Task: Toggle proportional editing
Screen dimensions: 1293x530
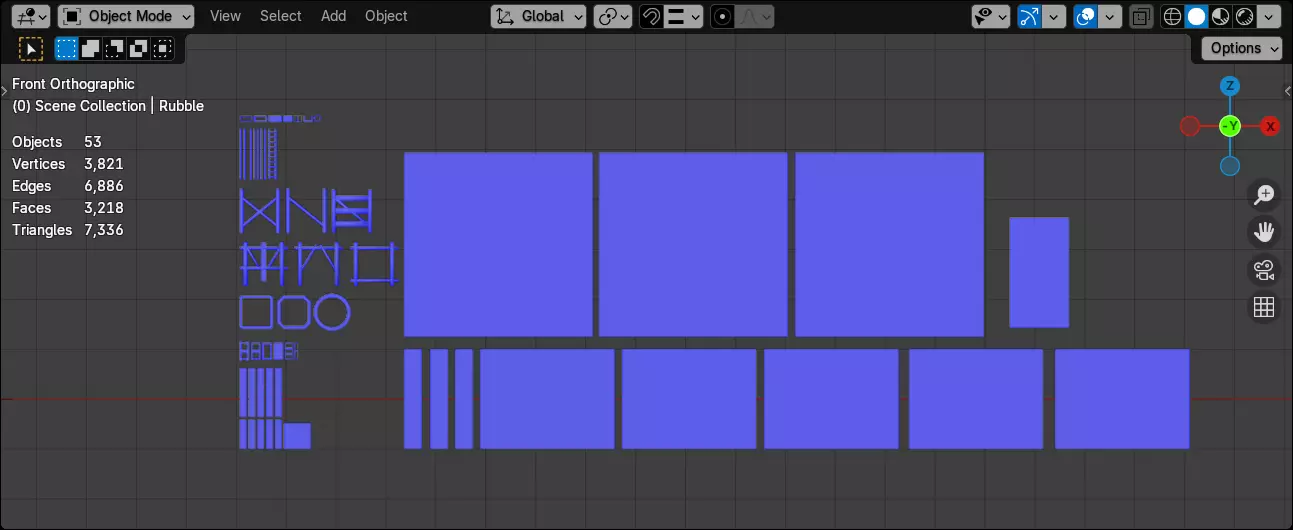Action: pyautogui.click(x=723, y=16)
